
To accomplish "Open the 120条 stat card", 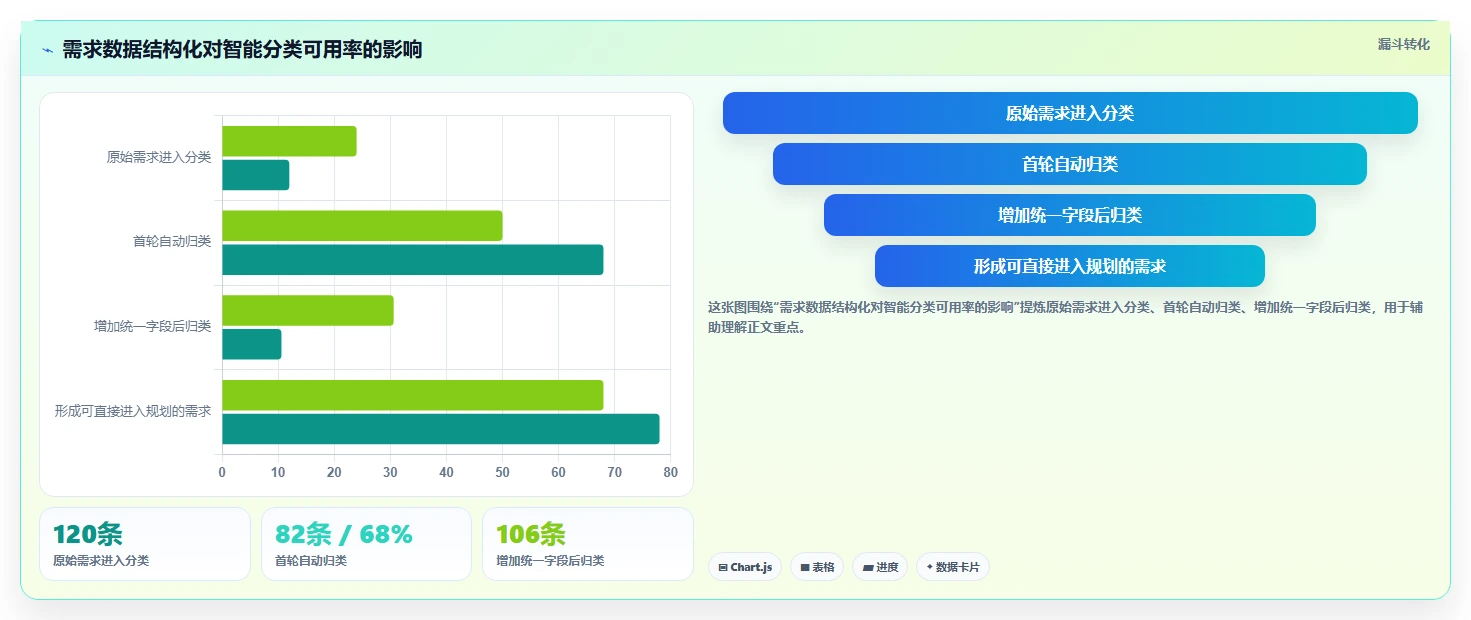I will point(145,544).
